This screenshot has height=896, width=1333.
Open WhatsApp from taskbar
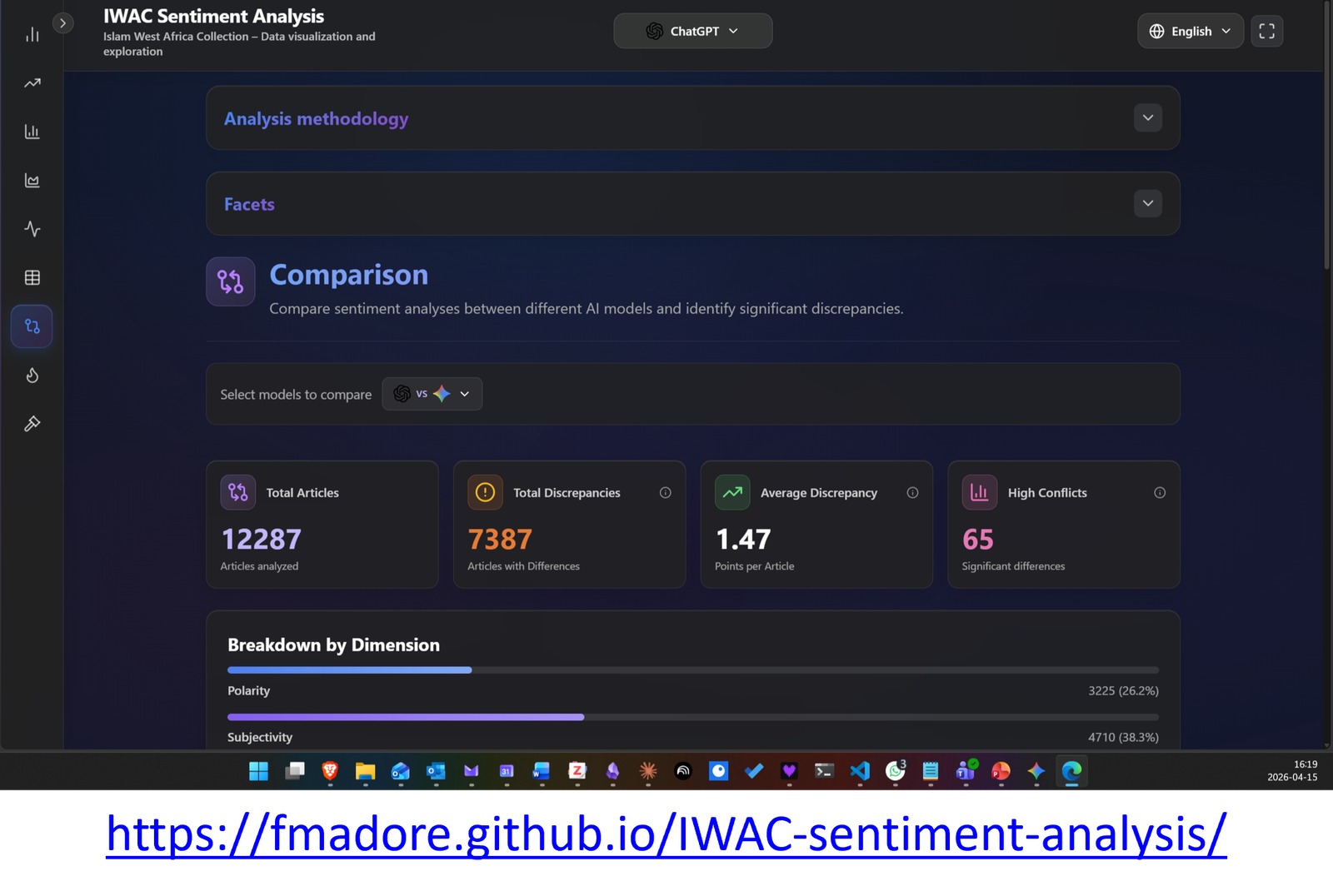(x=896, y=771)
